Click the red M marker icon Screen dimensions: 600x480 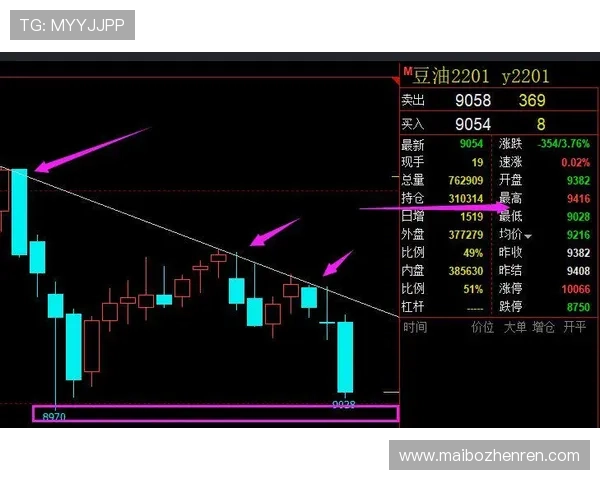(x=408, y=71)
